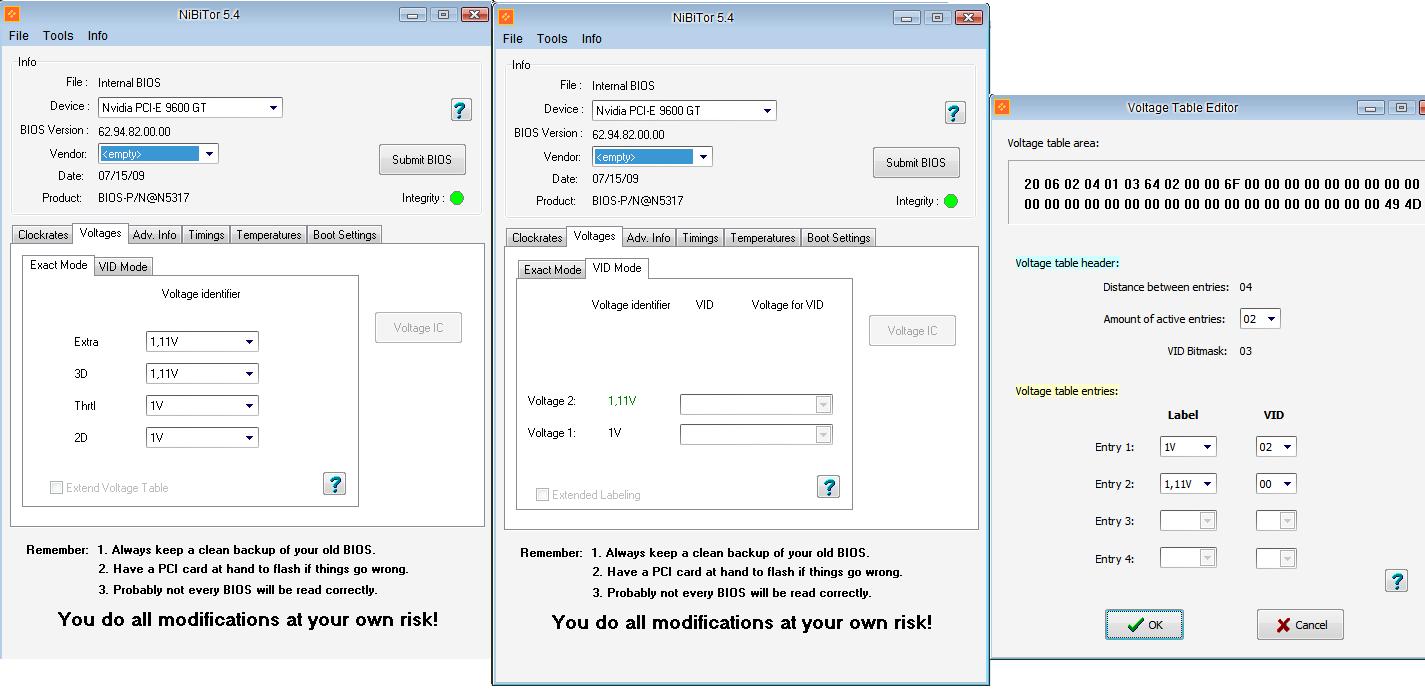Click green Integrity indicator in middle window

point(951,201)
